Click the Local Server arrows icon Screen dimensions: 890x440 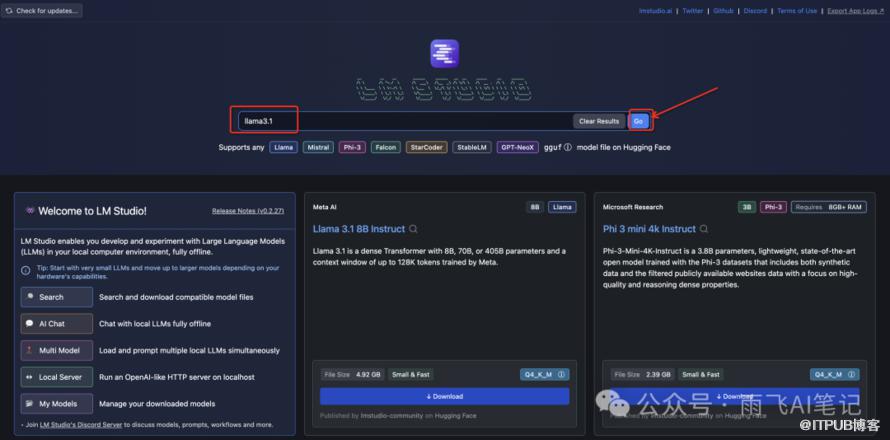29,377
